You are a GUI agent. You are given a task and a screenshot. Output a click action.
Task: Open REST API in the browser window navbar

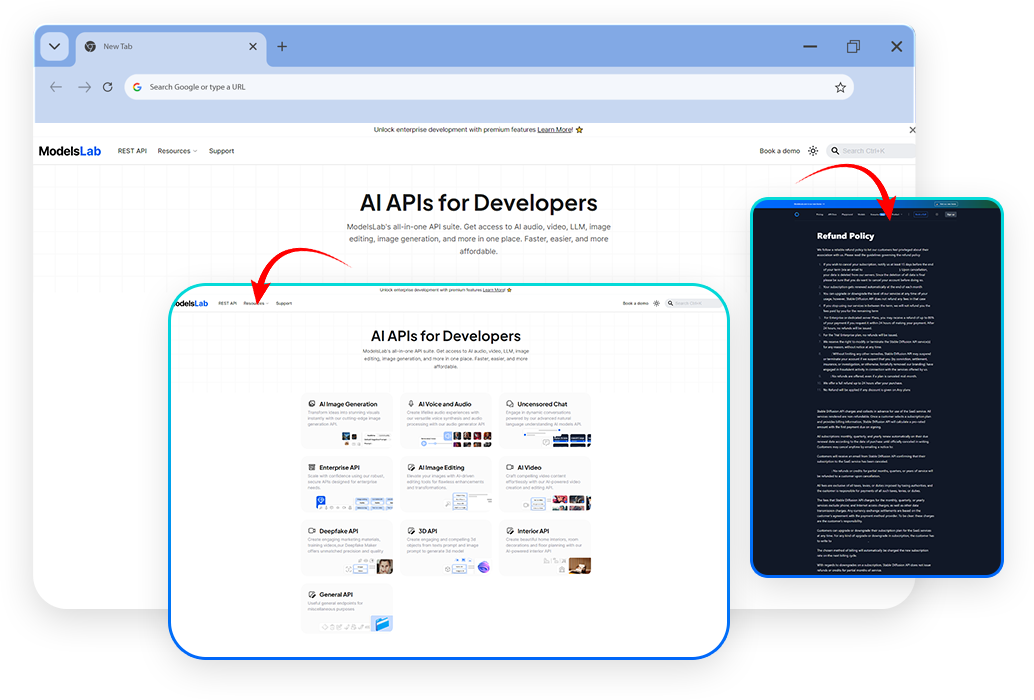[x=132, y=151]
